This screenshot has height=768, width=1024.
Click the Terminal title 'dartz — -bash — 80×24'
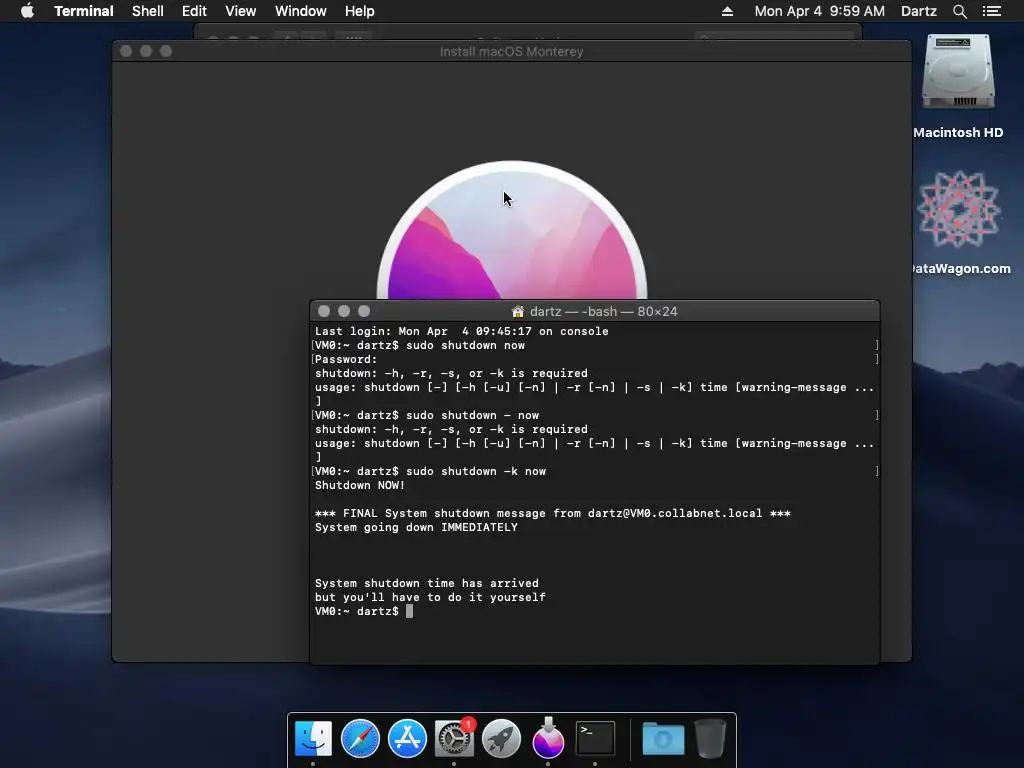tap(603, 312)
